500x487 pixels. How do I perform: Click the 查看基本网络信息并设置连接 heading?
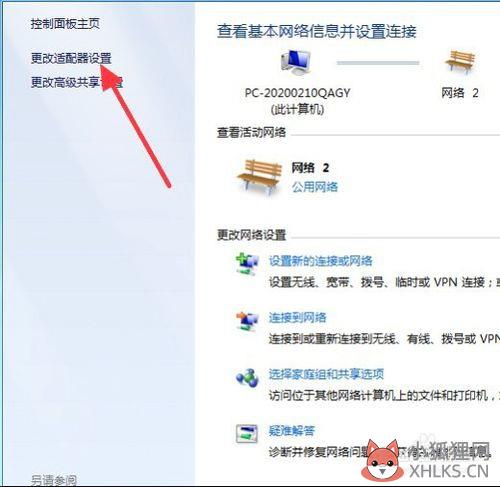pyautogui.click(x=317, y=31)
